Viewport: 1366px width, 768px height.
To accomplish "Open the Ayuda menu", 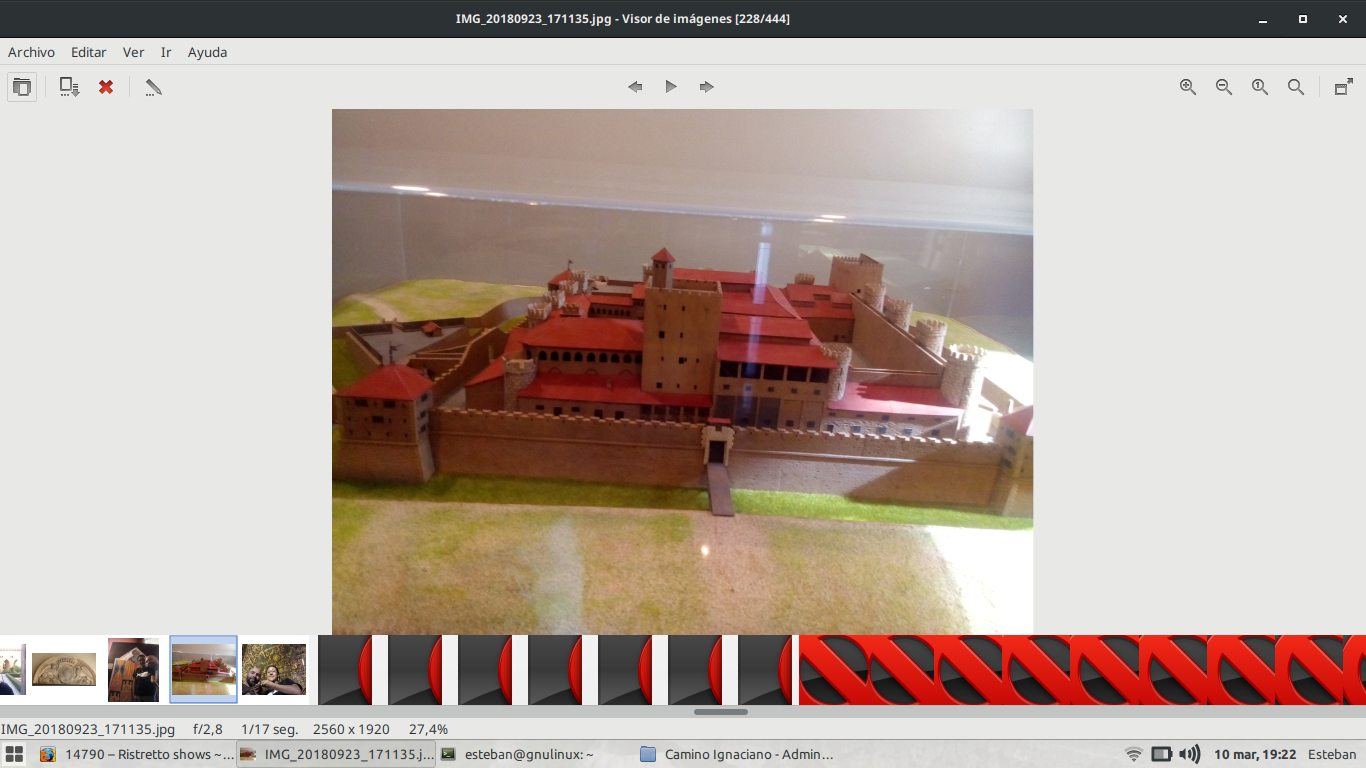I will click(x=207, y=52).
